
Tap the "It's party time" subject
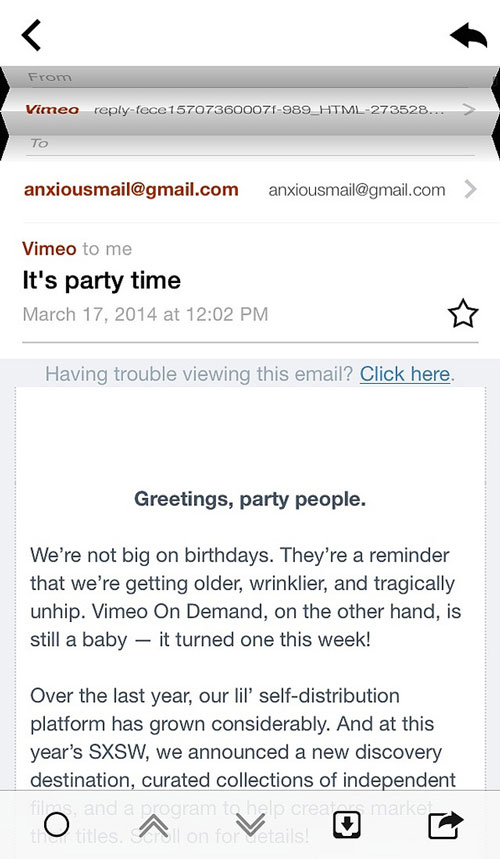point(101,280)
